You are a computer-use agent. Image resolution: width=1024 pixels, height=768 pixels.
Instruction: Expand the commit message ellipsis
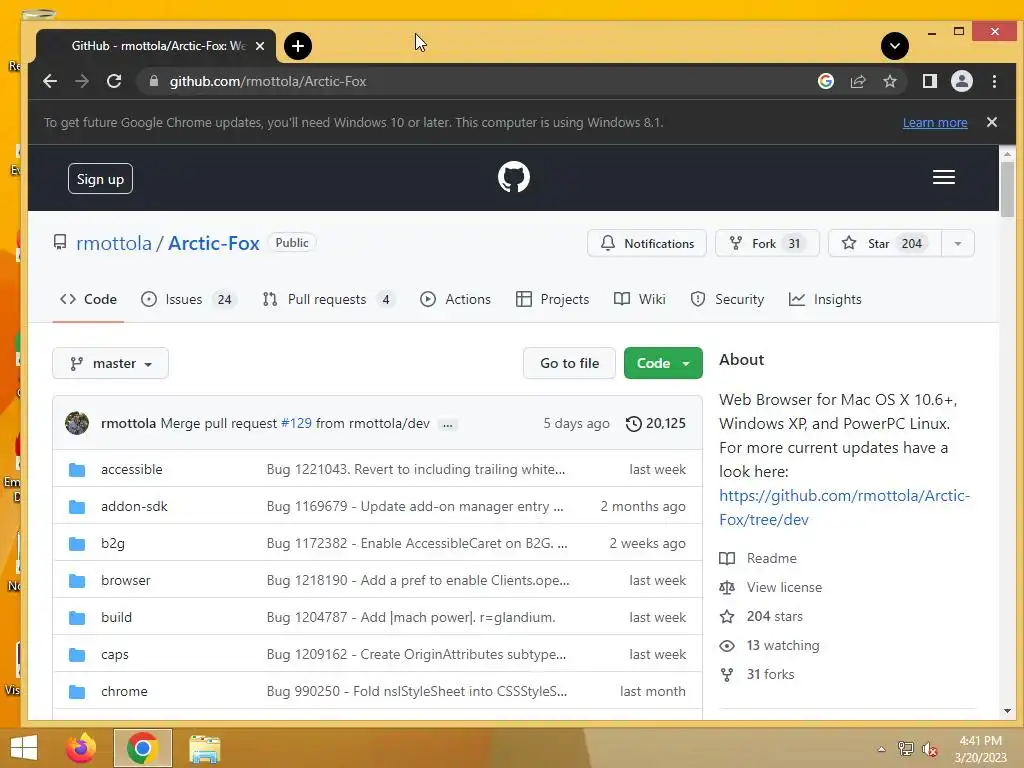[x=447, y=424]
